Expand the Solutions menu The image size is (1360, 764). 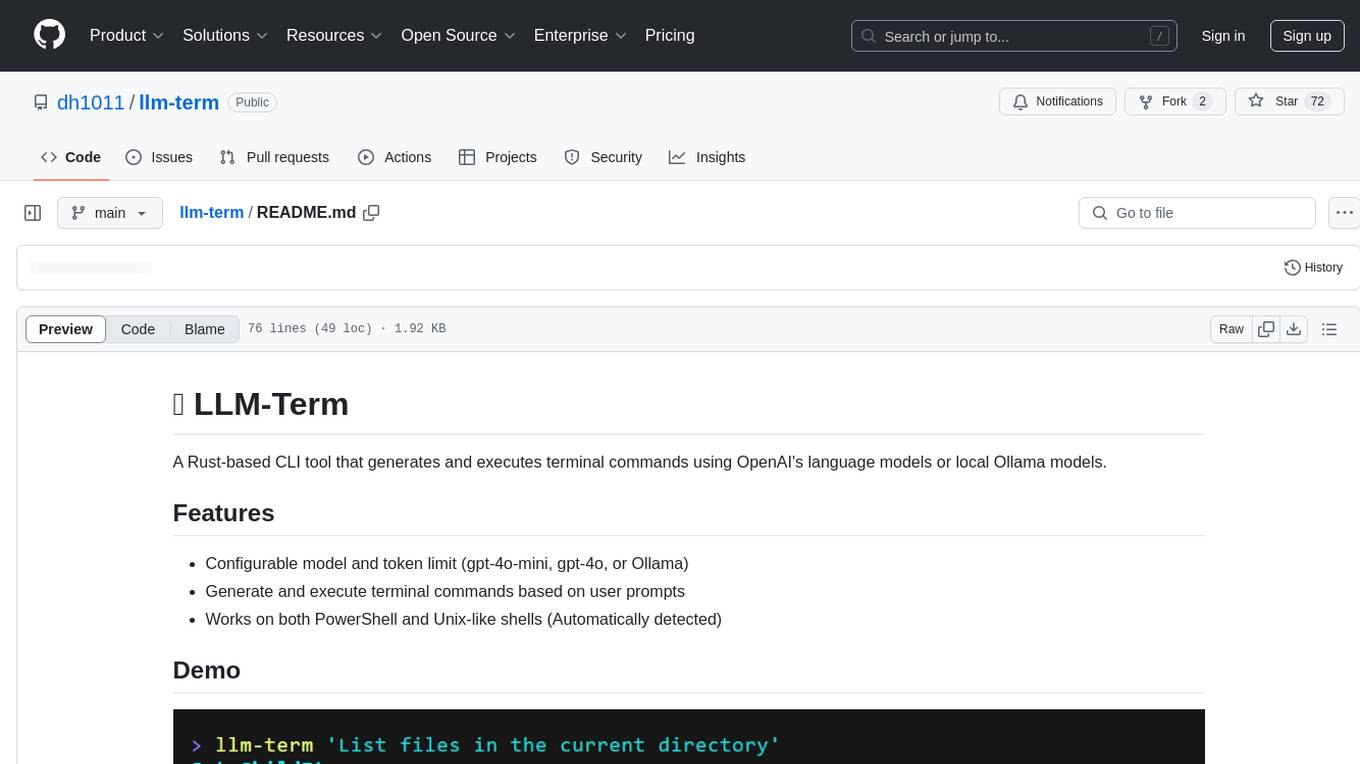pos(225,35)
